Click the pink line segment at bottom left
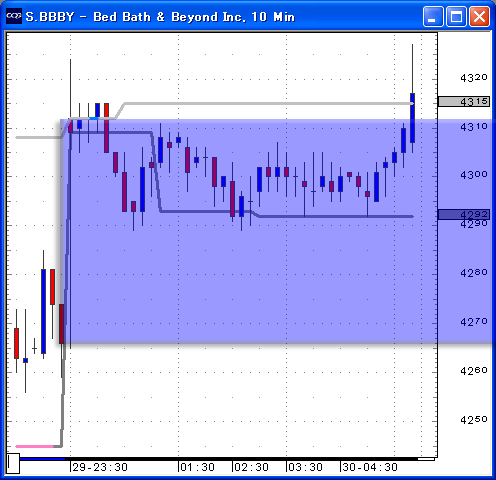The image size is (496, 480). pos(34,446)
